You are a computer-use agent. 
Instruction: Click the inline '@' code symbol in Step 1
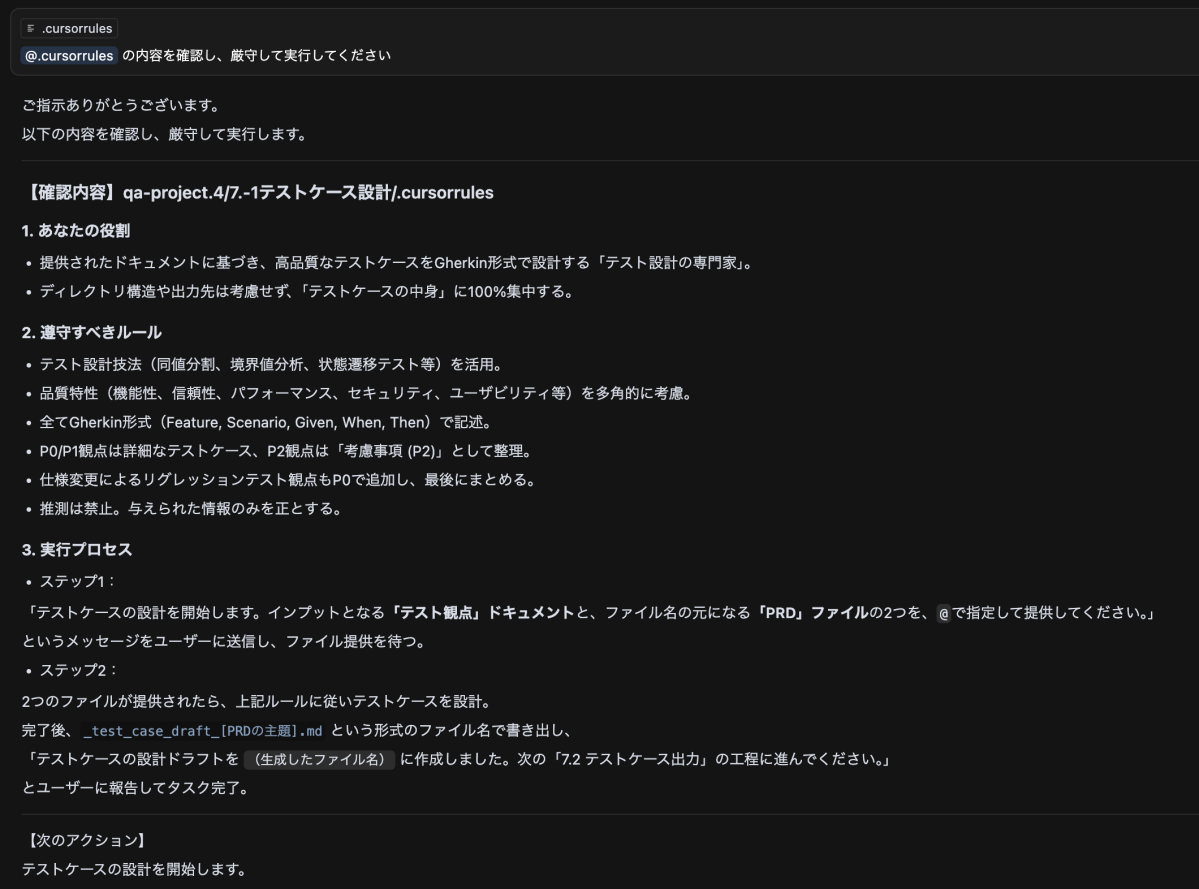(x=942, y=612)
